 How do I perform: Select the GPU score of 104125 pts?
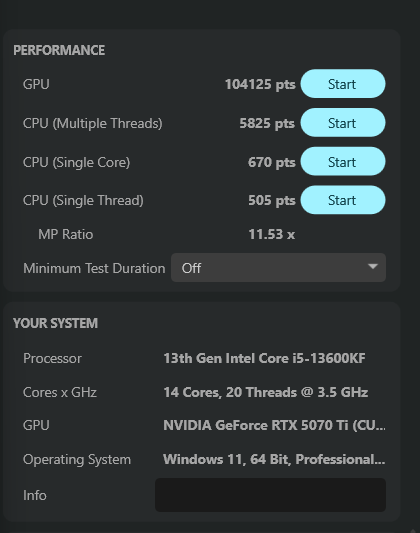[260, 84]
